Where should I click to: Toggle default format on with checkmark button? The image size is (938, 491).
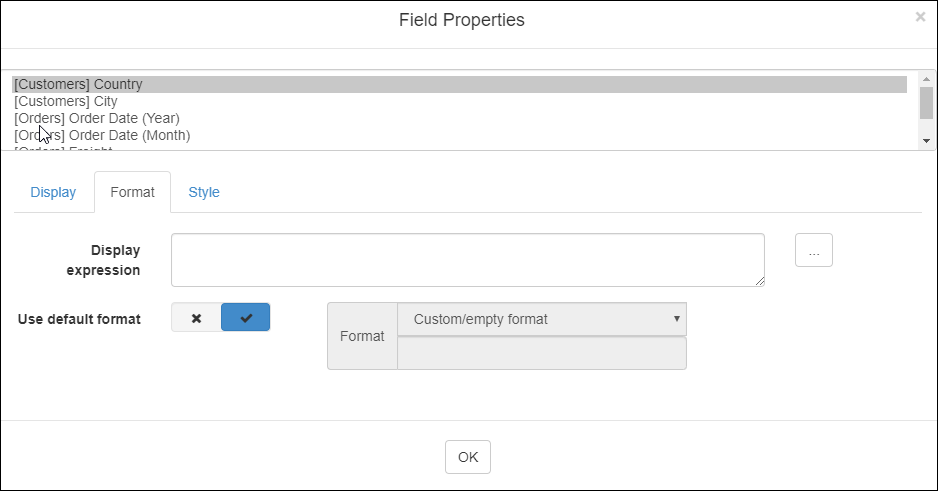click(x=246, y=318)
